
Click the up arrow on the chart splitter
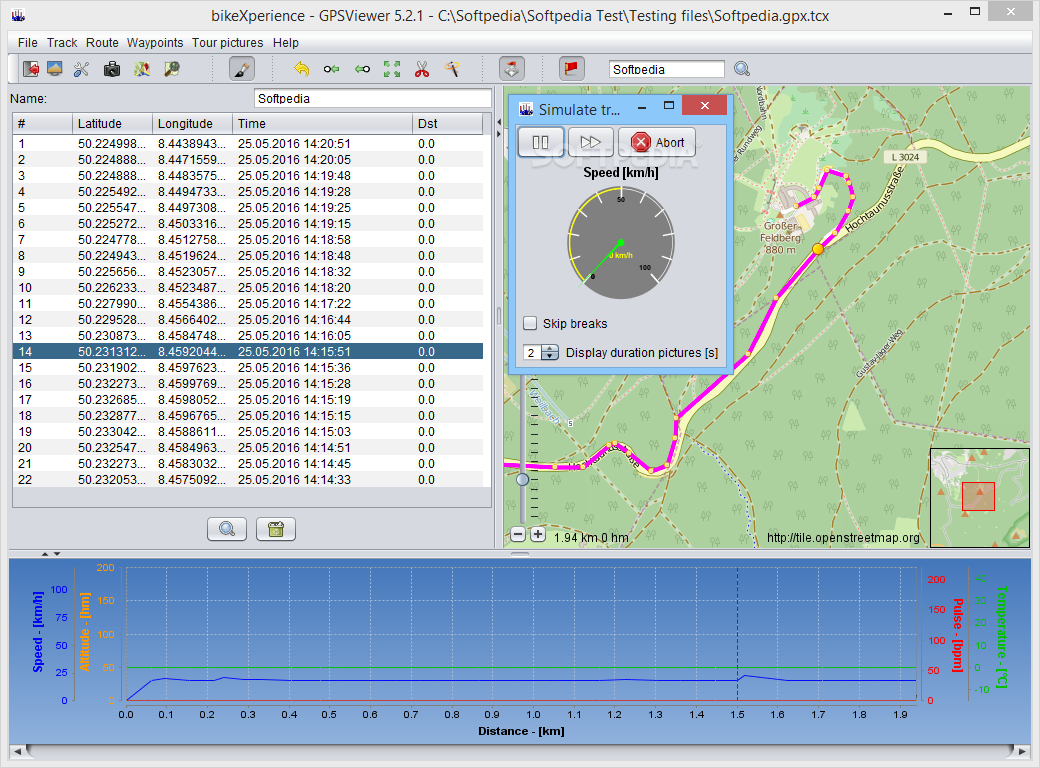(44, 554)
